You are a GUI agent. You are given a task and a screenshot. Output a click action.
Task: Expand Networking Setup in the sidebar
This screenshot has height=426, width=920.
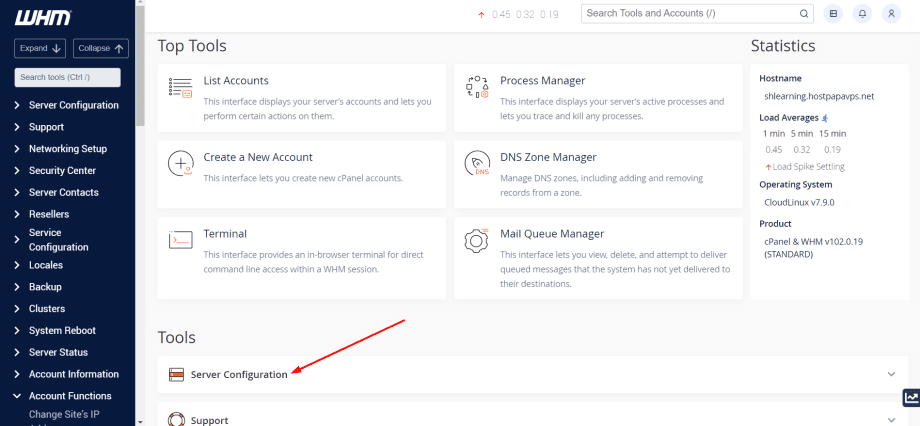(67, 149)
